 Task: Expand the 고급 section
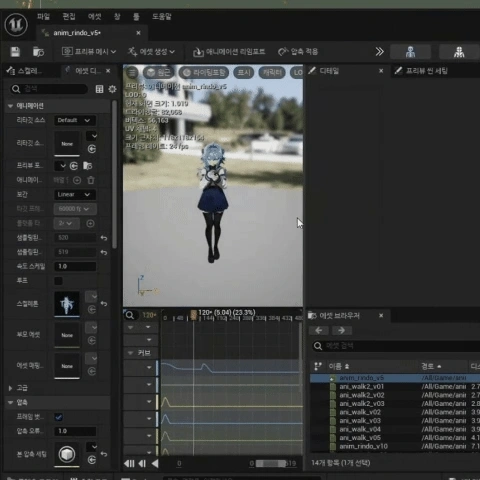point(10,388)
